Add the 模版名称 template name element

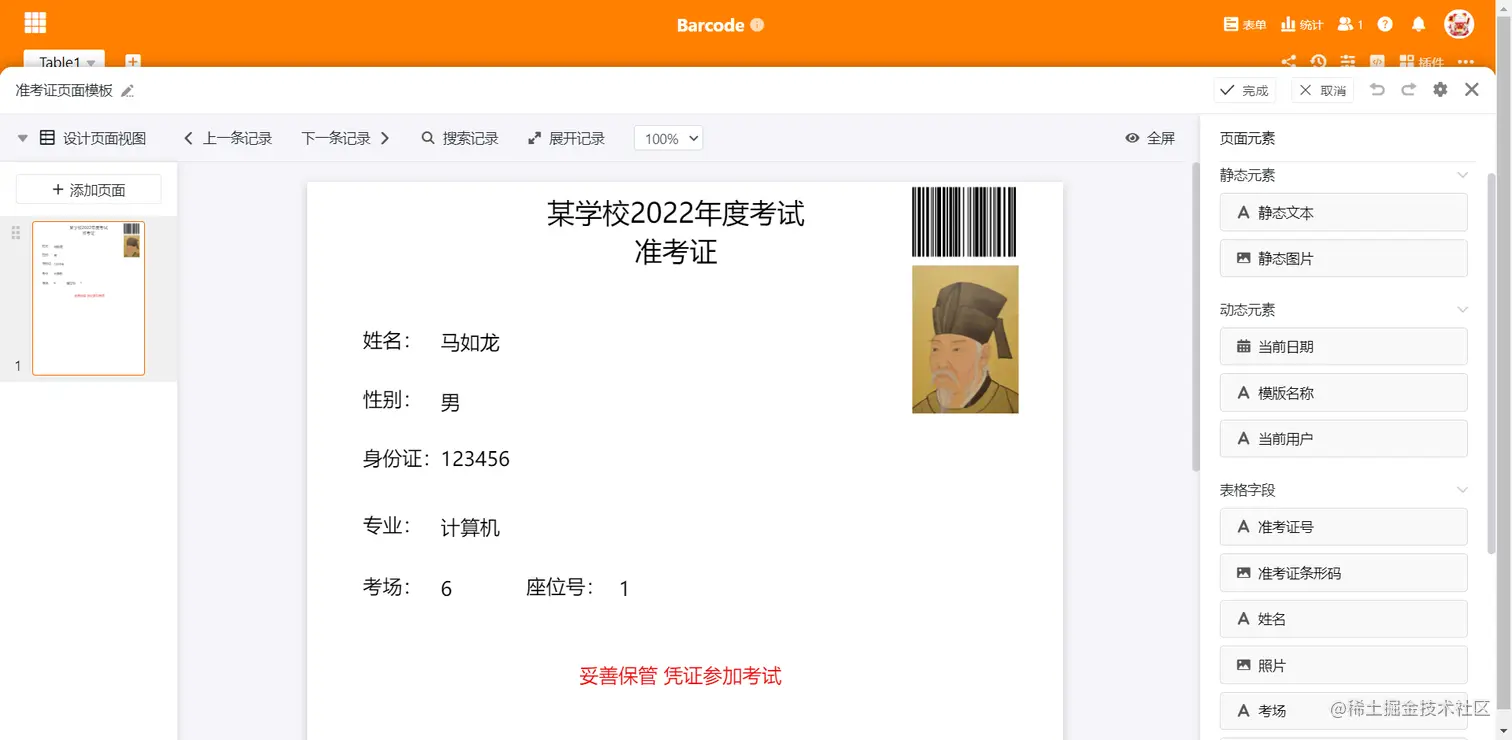1343,393
